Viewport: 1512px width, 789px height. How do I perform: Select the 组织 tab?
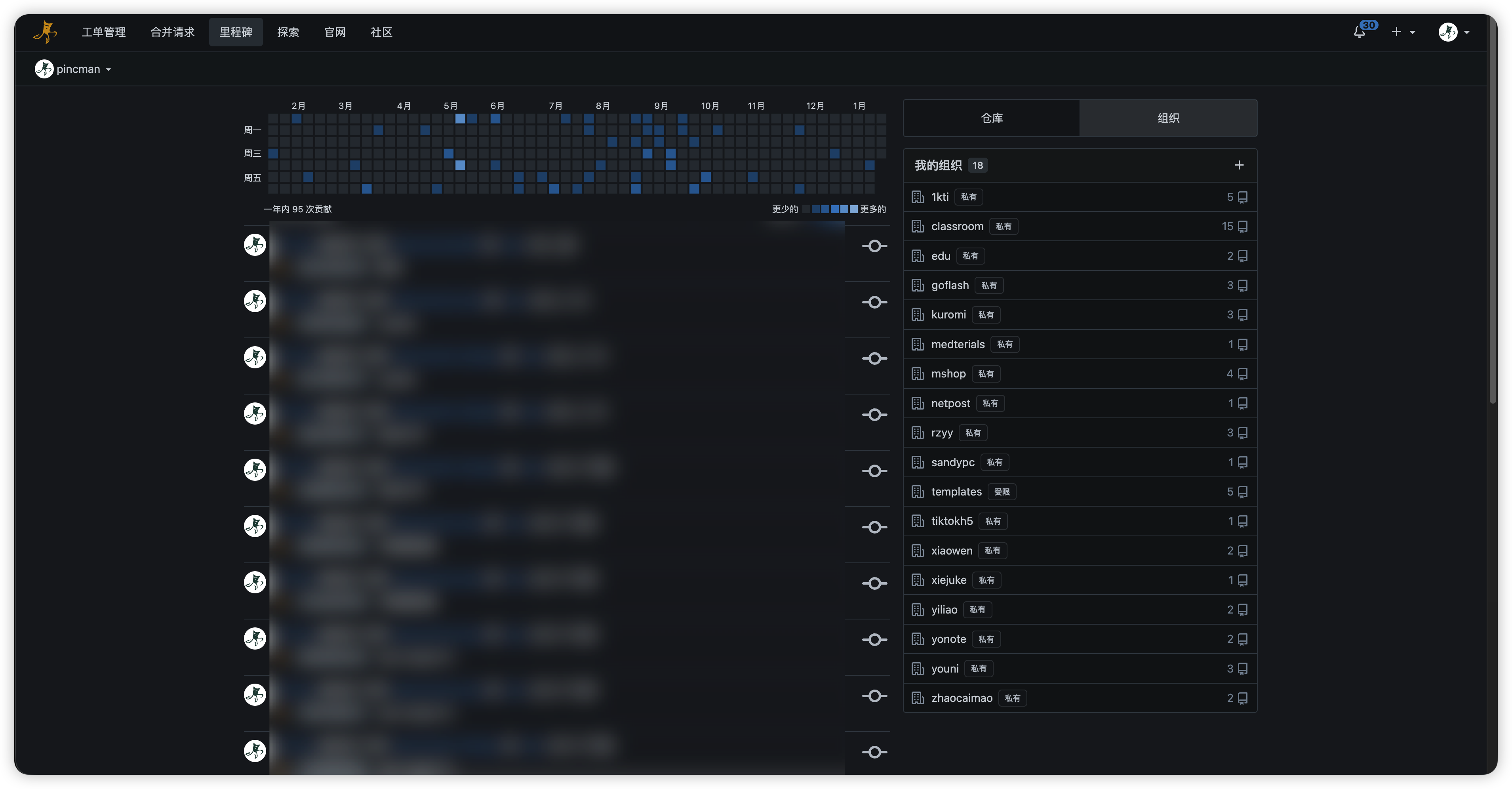coord(1168,118)
